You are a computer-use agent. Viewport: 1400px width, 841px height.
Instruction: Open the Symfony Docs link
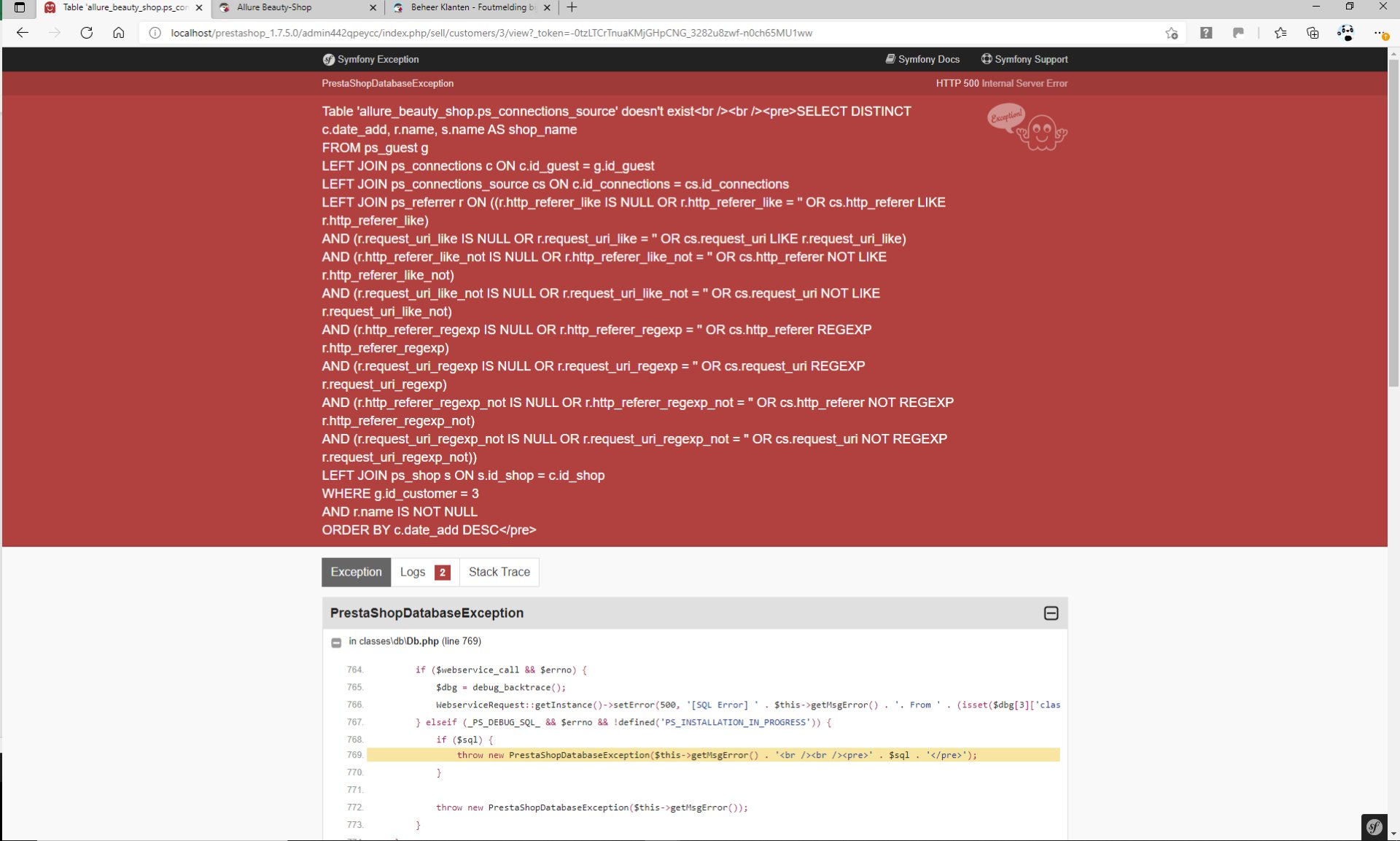click(x=922, y=59)
